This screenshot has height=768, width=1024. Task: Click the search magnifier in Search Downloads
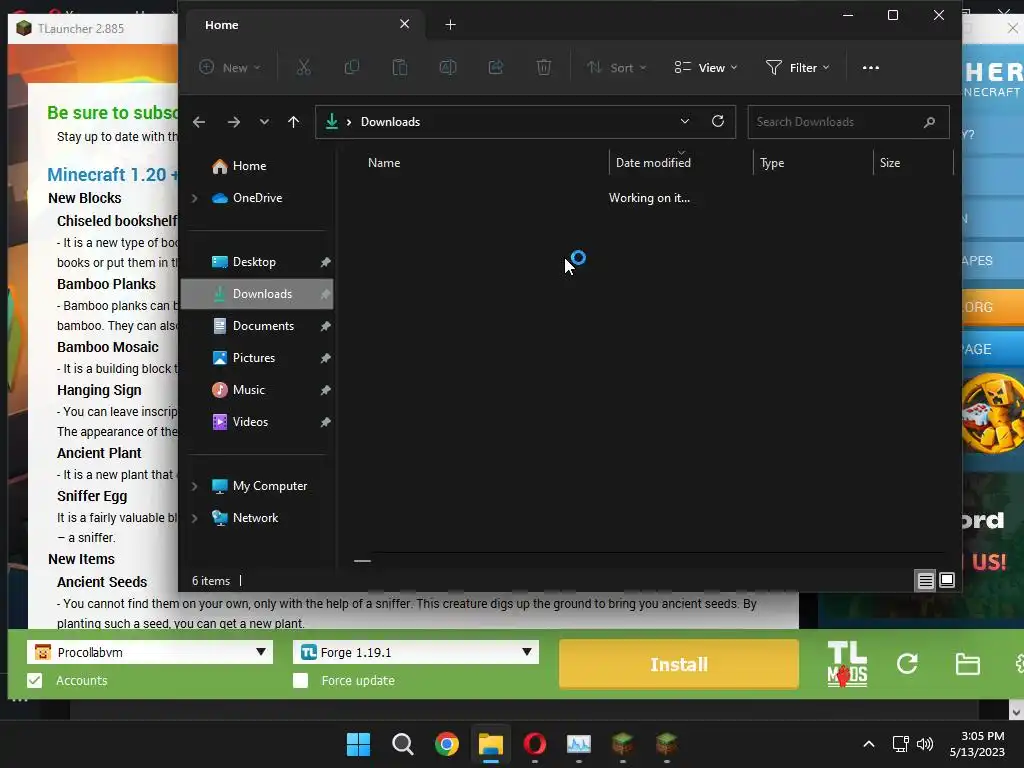[x=929, y=122]
